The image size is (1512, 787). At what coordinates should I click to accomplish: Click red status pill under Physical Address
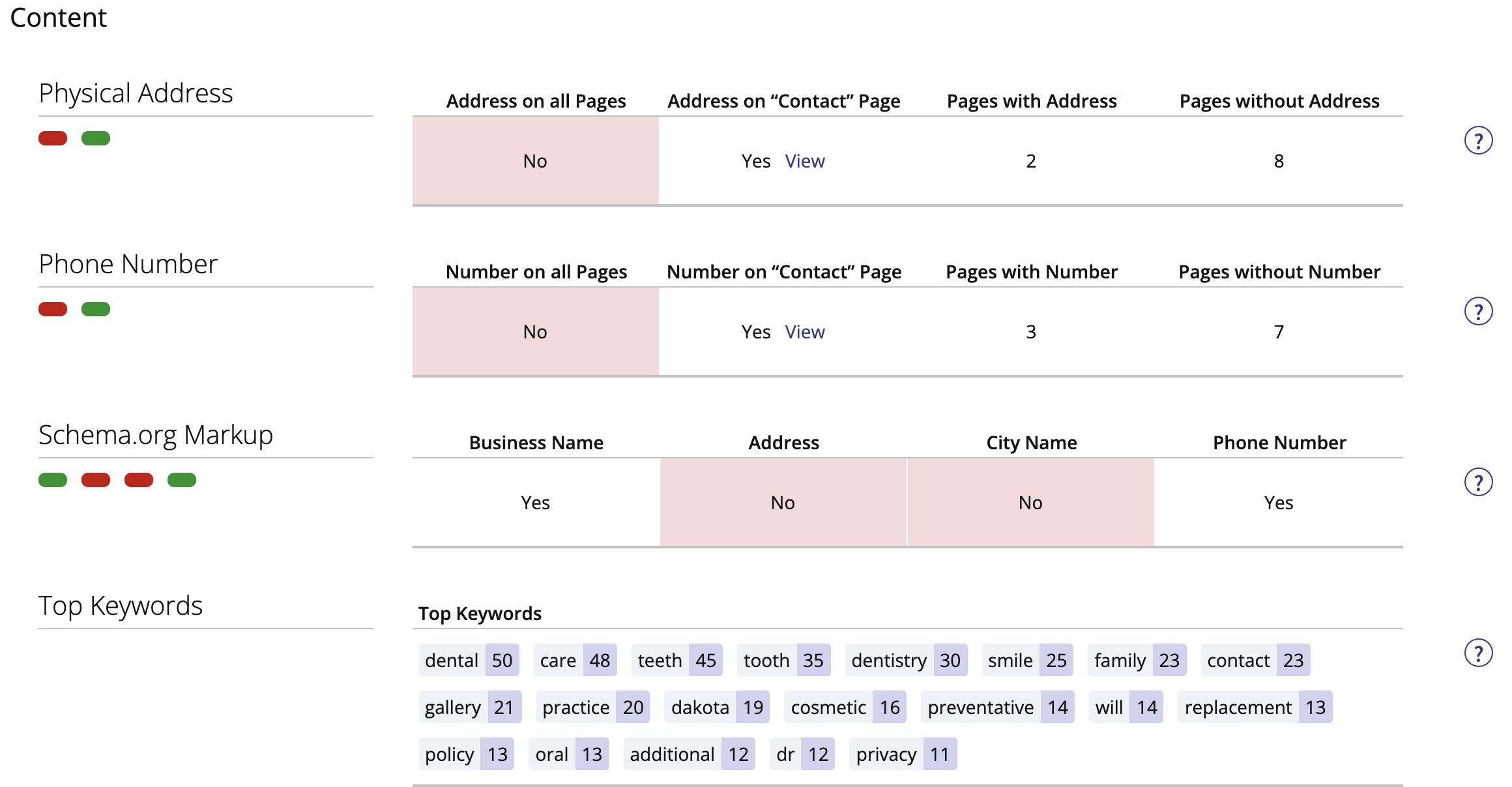click(53, 138)
